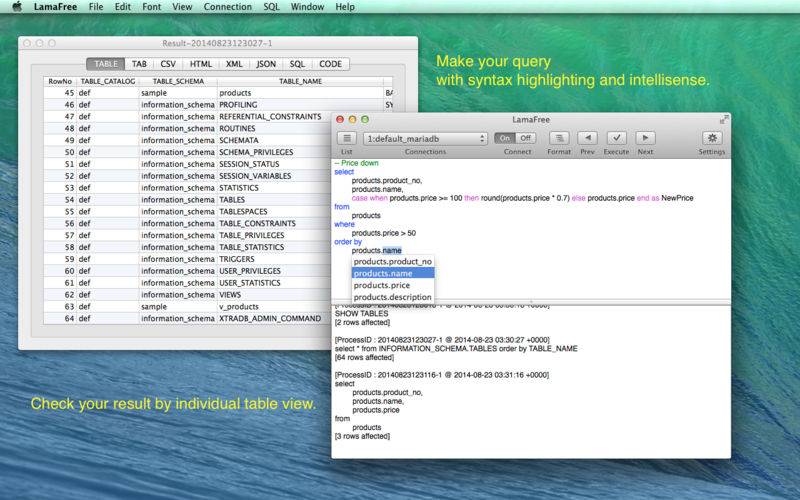
Task: Execute the query with the checkmark button
Action: (x=616, y=138)
